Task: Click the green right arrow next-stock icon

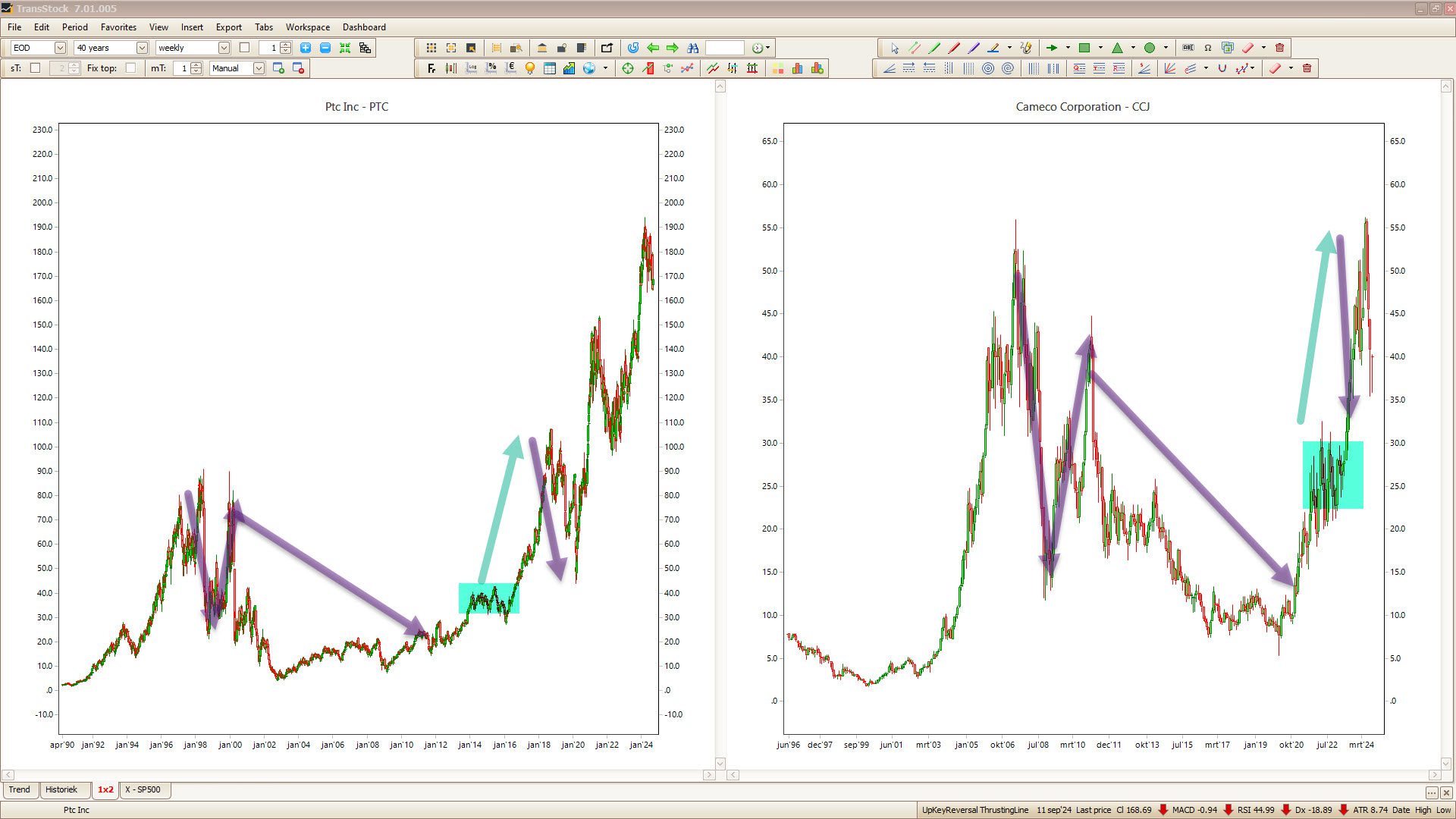Action: point(672,48)
